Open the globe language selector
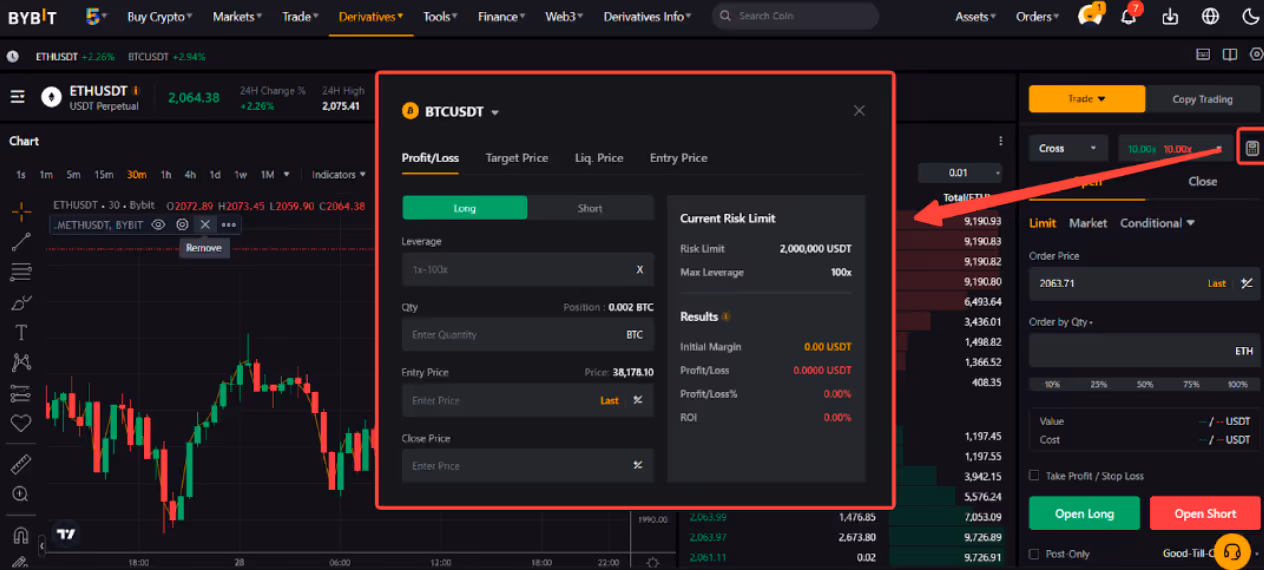1264x570 pixels. point(1211,17)
